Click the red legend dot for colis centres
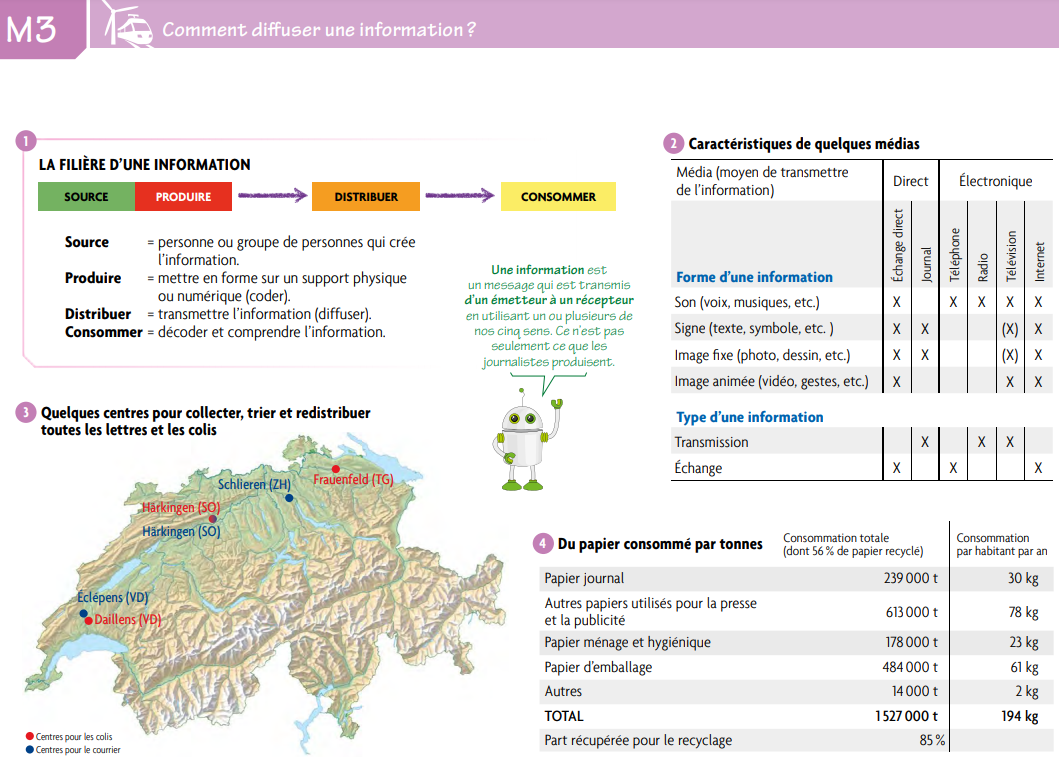 point(30,736)
